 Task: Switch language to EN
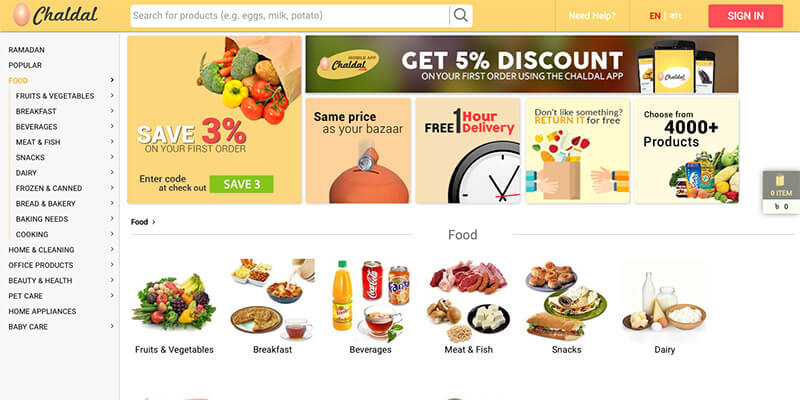[x=655, y=16]
